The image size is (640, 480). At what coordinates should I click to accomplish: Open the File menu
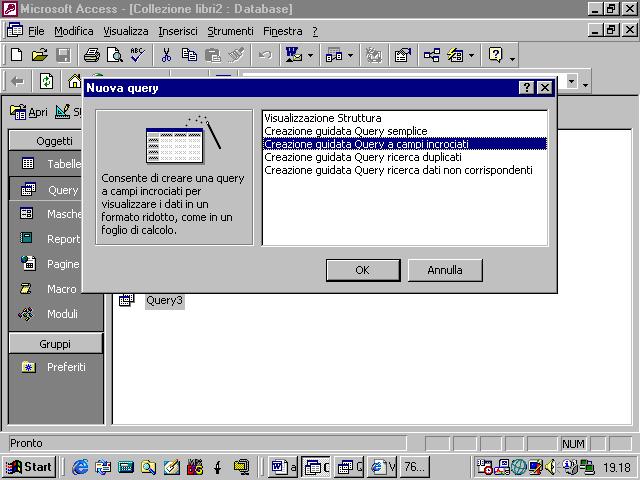tap(36, 31)
